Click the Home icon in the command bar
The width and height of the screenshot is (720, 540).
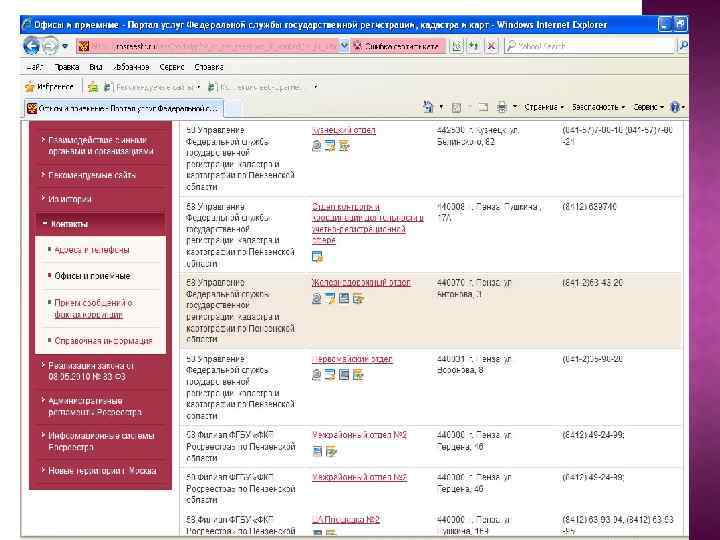pyautogui.click(x=428, y=107)
